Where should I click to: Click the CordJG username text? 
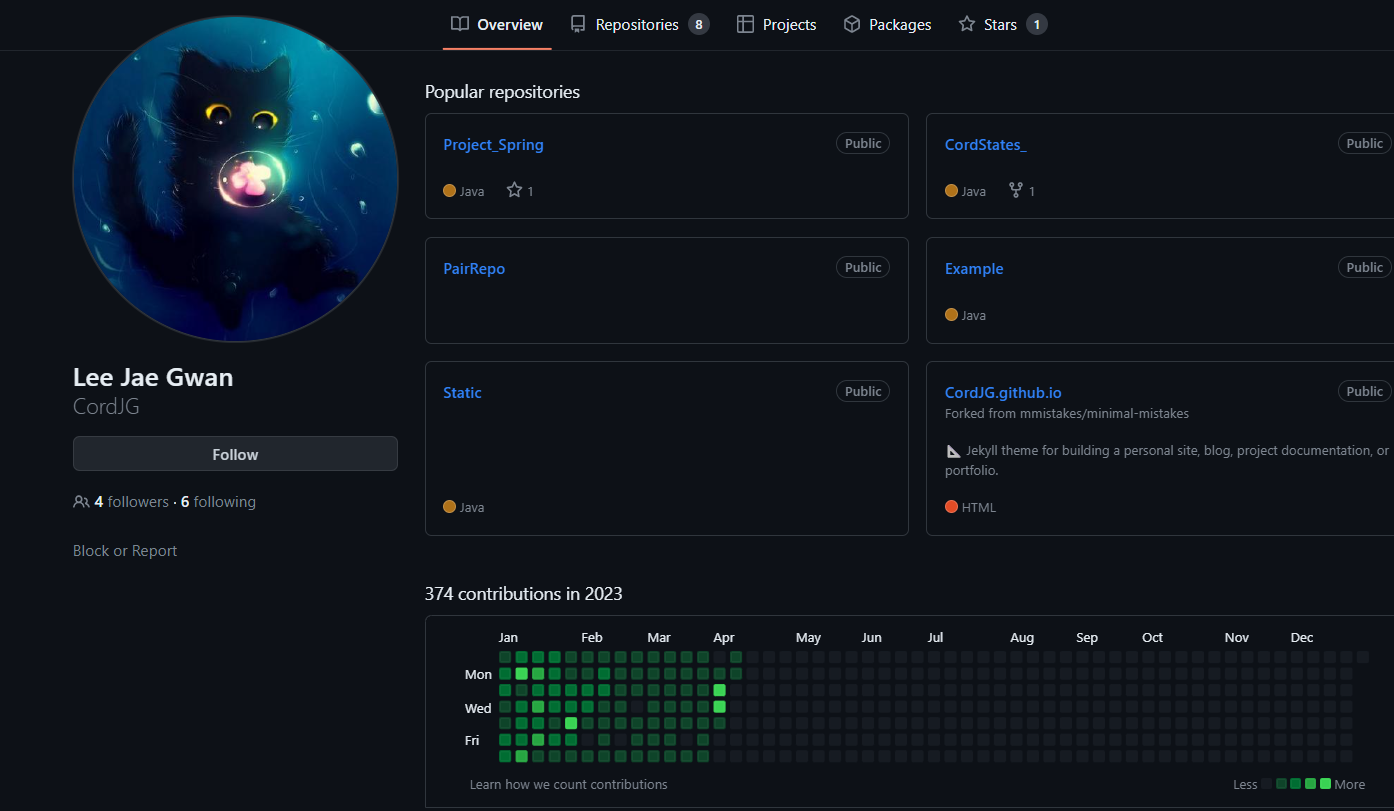pyautogui.click(x=106, y=407)
